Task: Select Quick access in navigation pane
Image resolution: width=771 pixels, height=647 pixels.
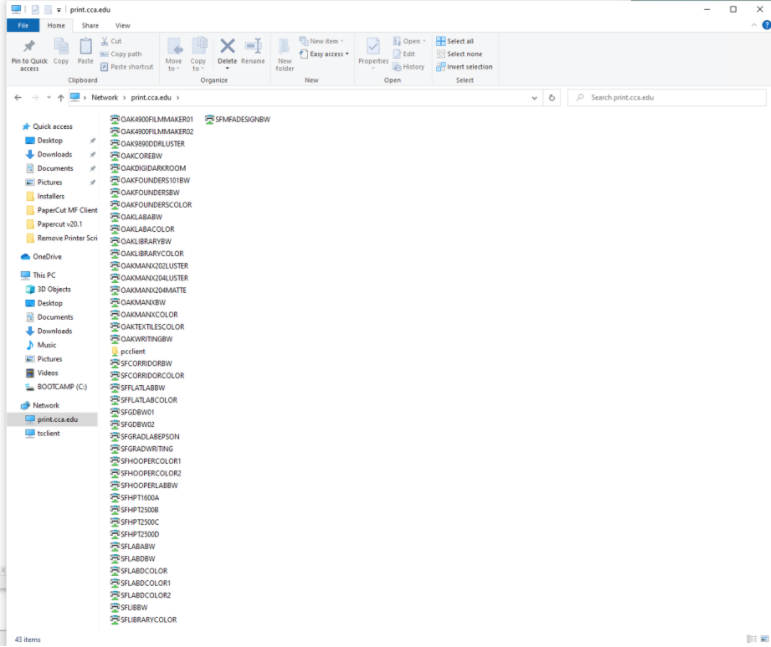Action: [x=52, y=127]
